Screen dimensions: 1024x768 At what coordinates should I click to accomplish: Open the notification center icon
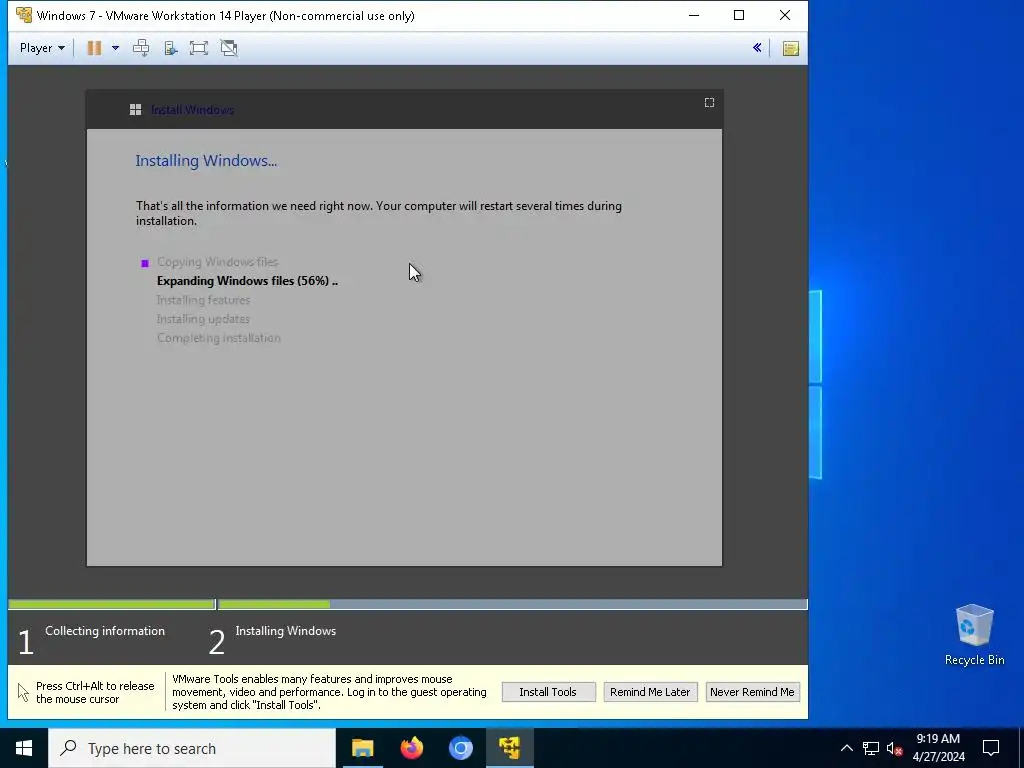point(991,748)
